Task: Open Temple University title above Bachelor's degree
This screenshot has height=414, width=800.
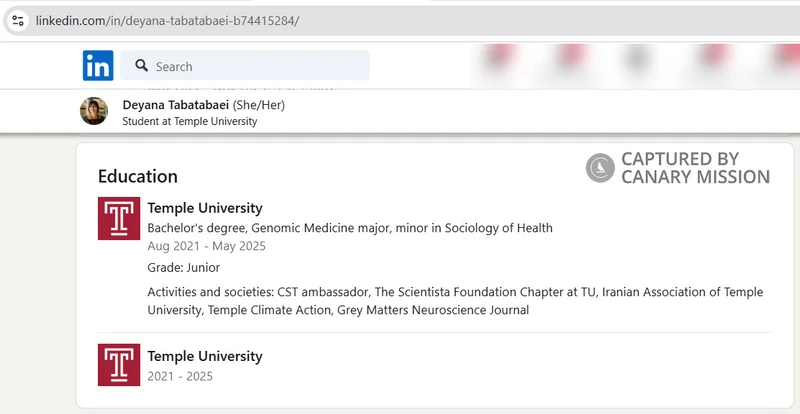Action: pos(205,208)
